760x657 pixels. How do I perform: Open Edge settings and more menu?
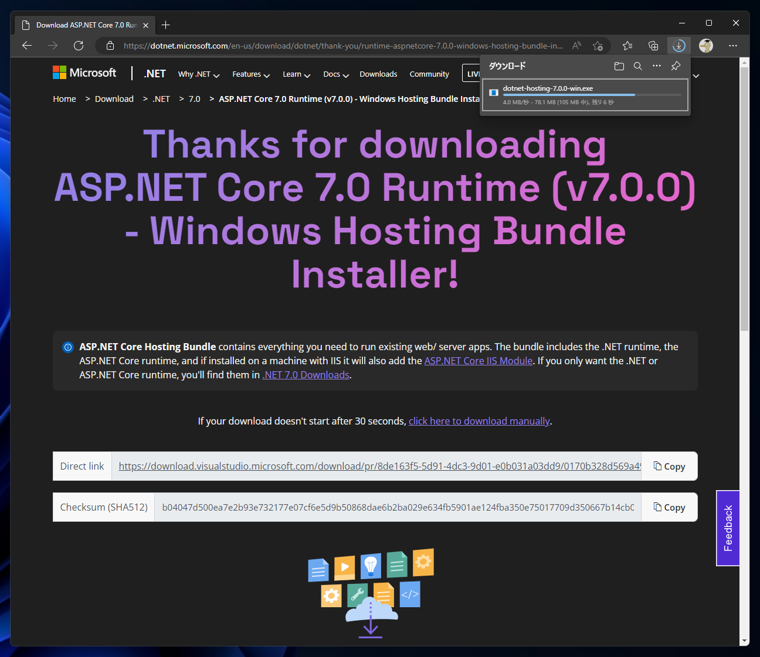(x=733, y=46)
